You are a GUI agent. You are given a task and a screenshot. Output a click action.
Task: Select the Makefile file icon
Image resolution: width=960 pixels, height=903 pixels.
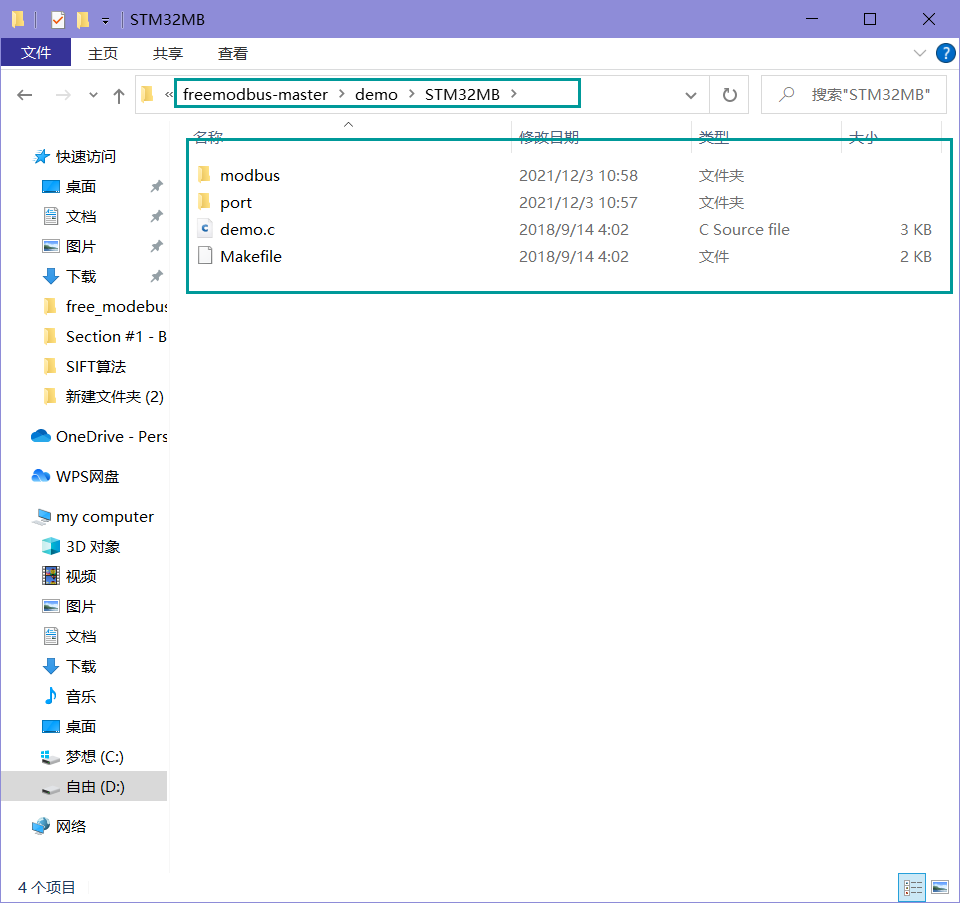(204, 256)
